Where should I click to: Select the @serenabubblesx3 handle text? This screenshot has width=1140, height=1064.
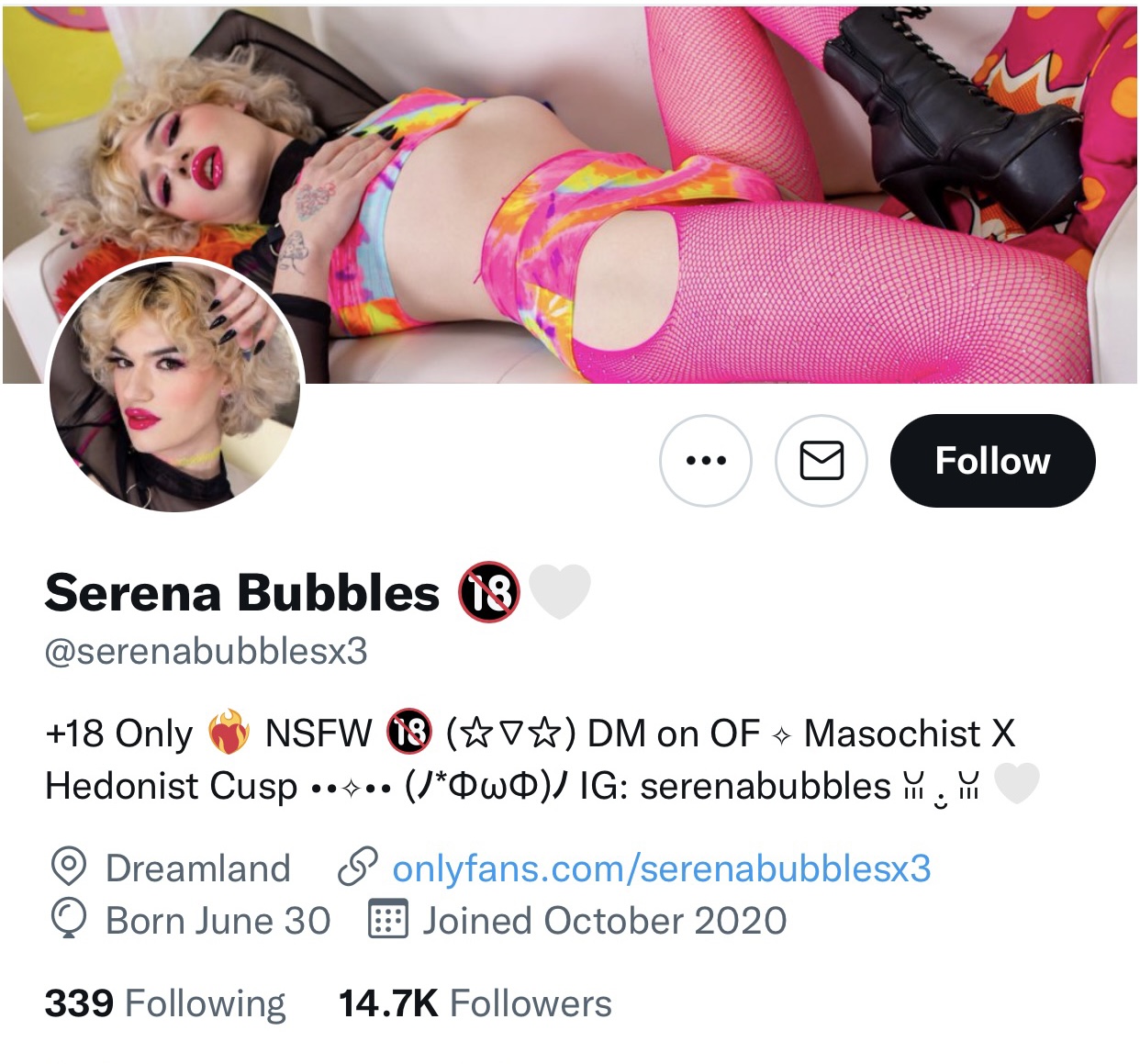pos(207,651)
